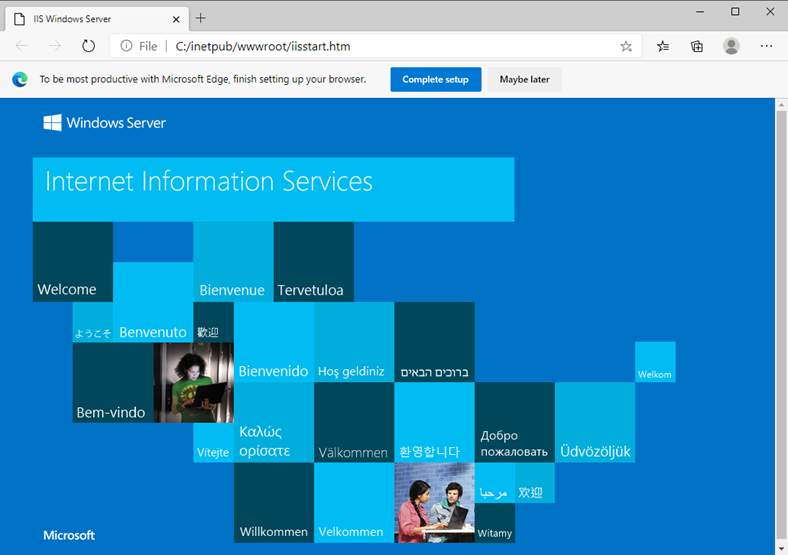Open the Favorites list icon

[x=663, y=46]
